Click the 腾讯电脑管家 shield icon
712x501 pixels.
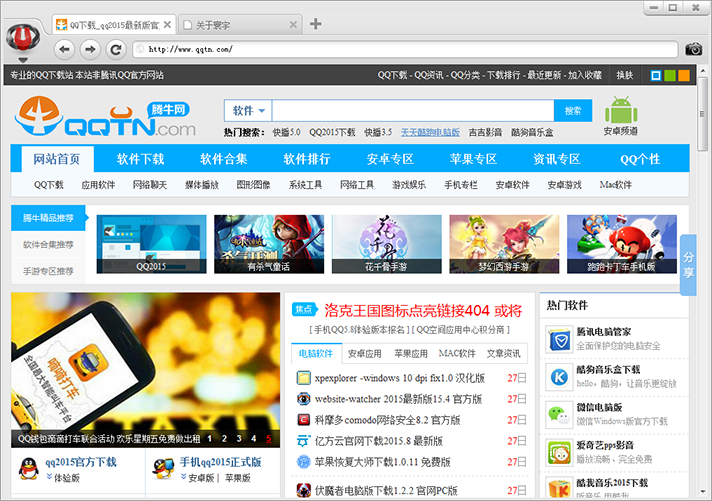pos(558,339)
